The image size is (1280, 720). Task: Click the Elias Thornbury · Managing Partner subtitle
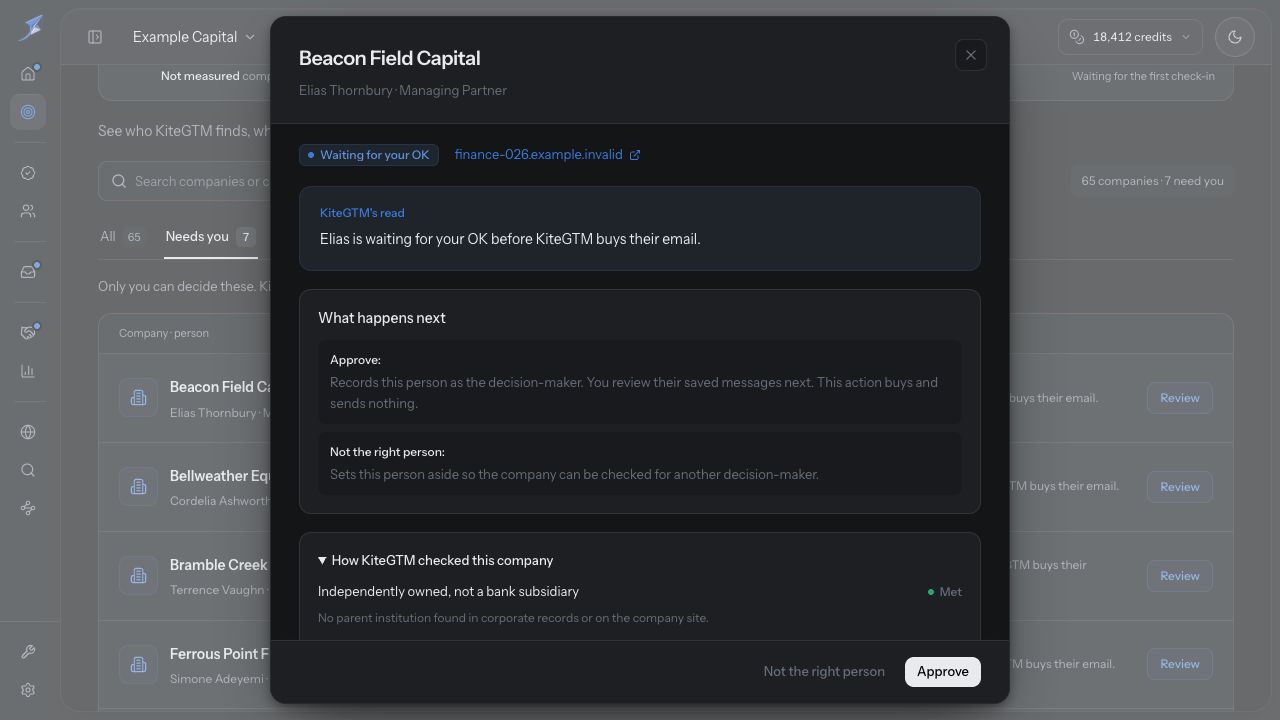click(403, 90)
